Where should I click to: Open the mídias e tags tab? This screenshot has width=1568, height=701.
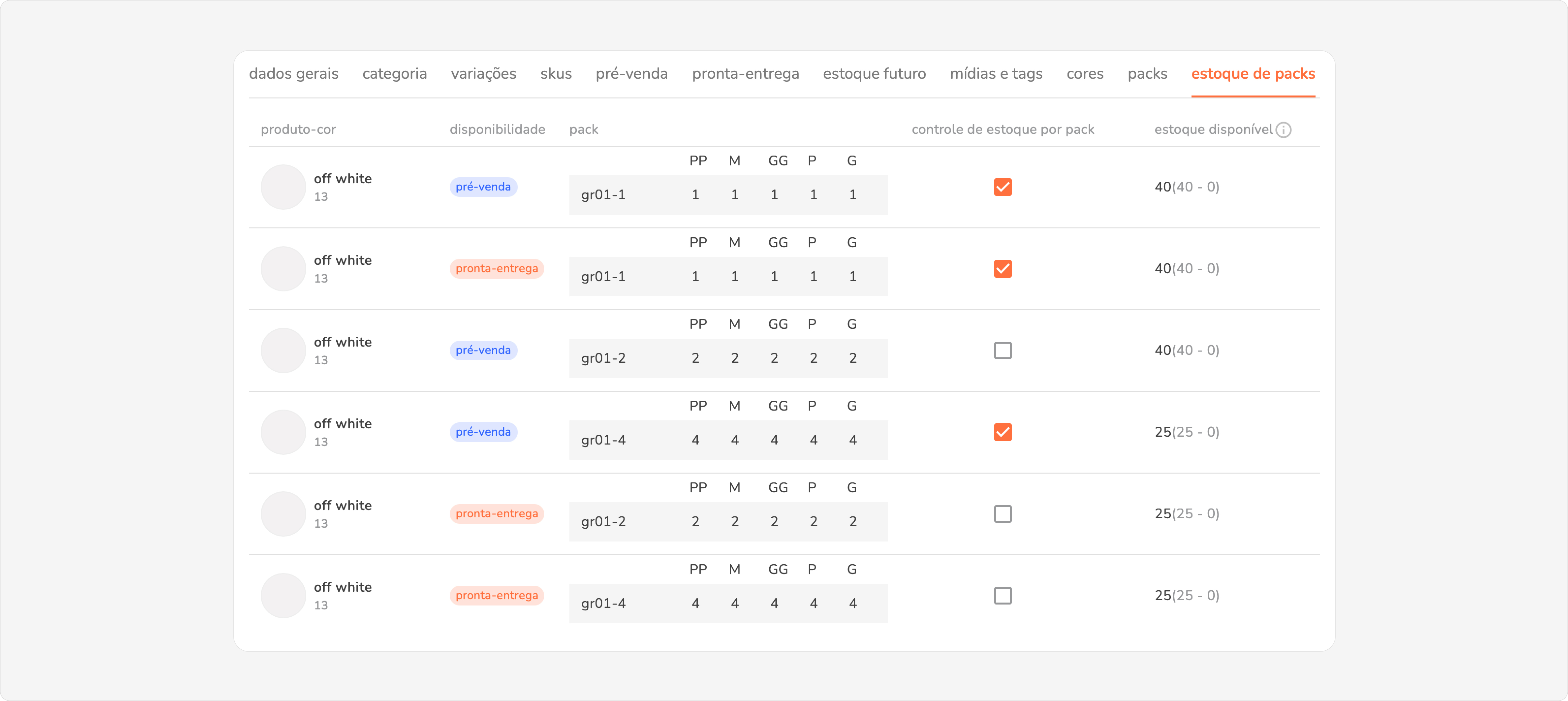coord(996,74)
